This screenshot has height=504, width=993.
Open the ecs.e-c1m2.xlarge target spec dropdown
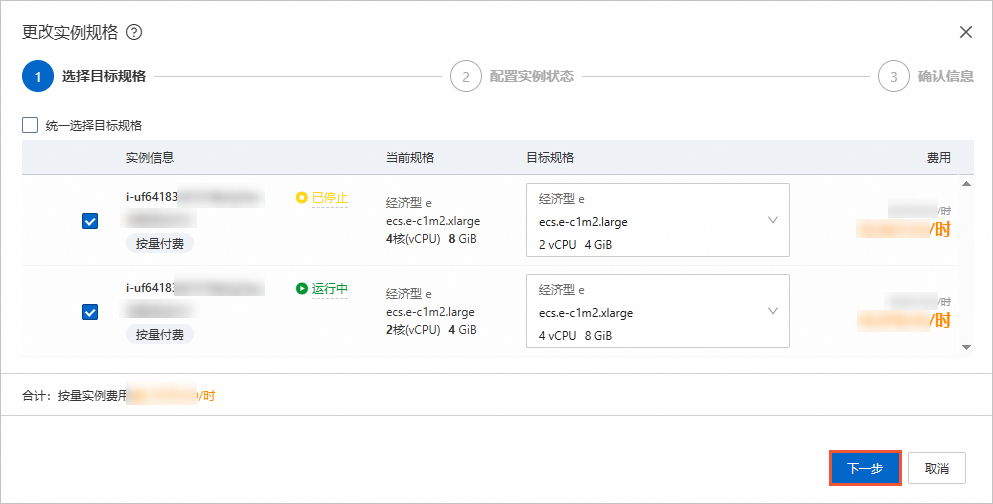657,311
